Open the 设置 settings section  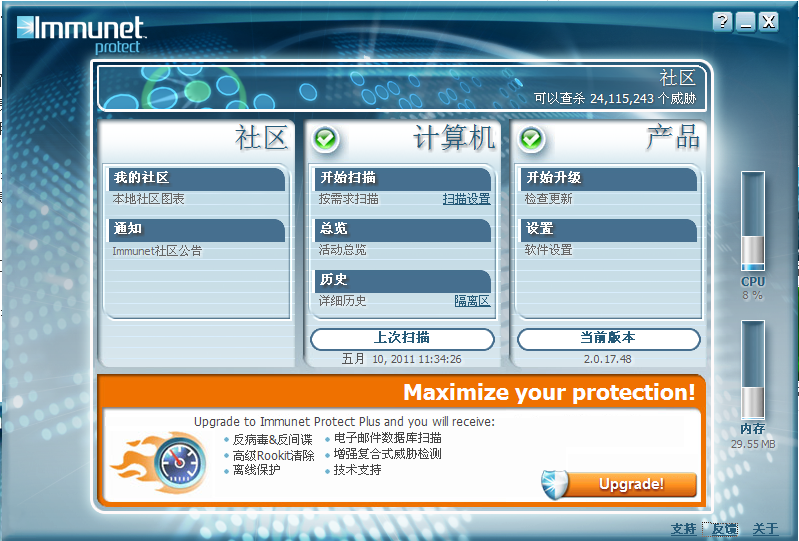(x=608, y=230)
